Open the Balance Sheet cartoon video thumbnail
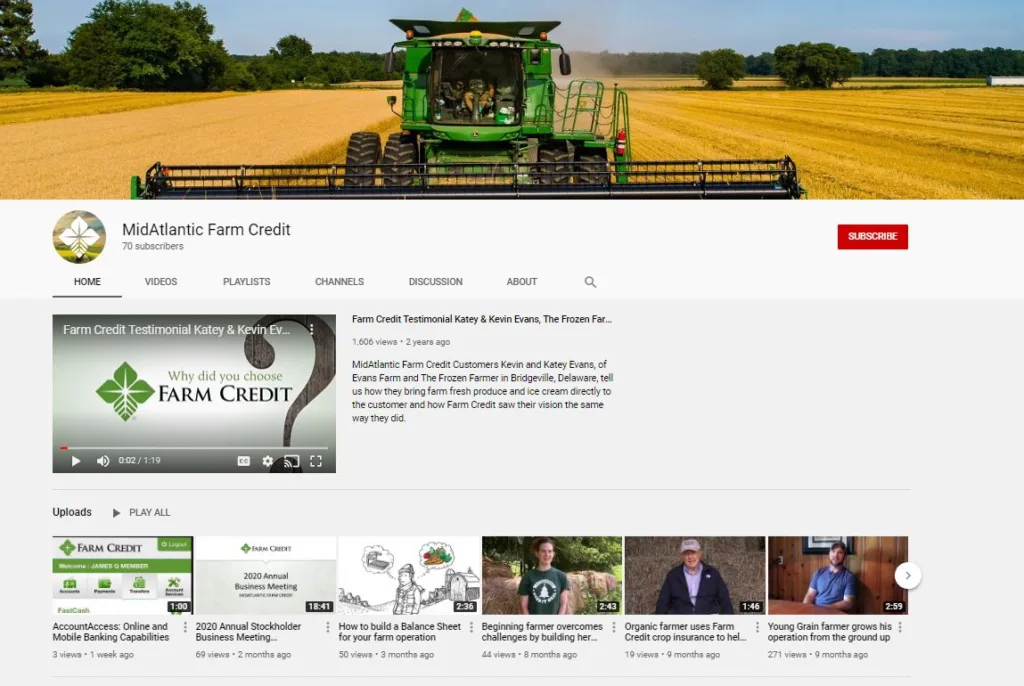Viewport: 1024px width, 686px height. (x=409, y=575)
